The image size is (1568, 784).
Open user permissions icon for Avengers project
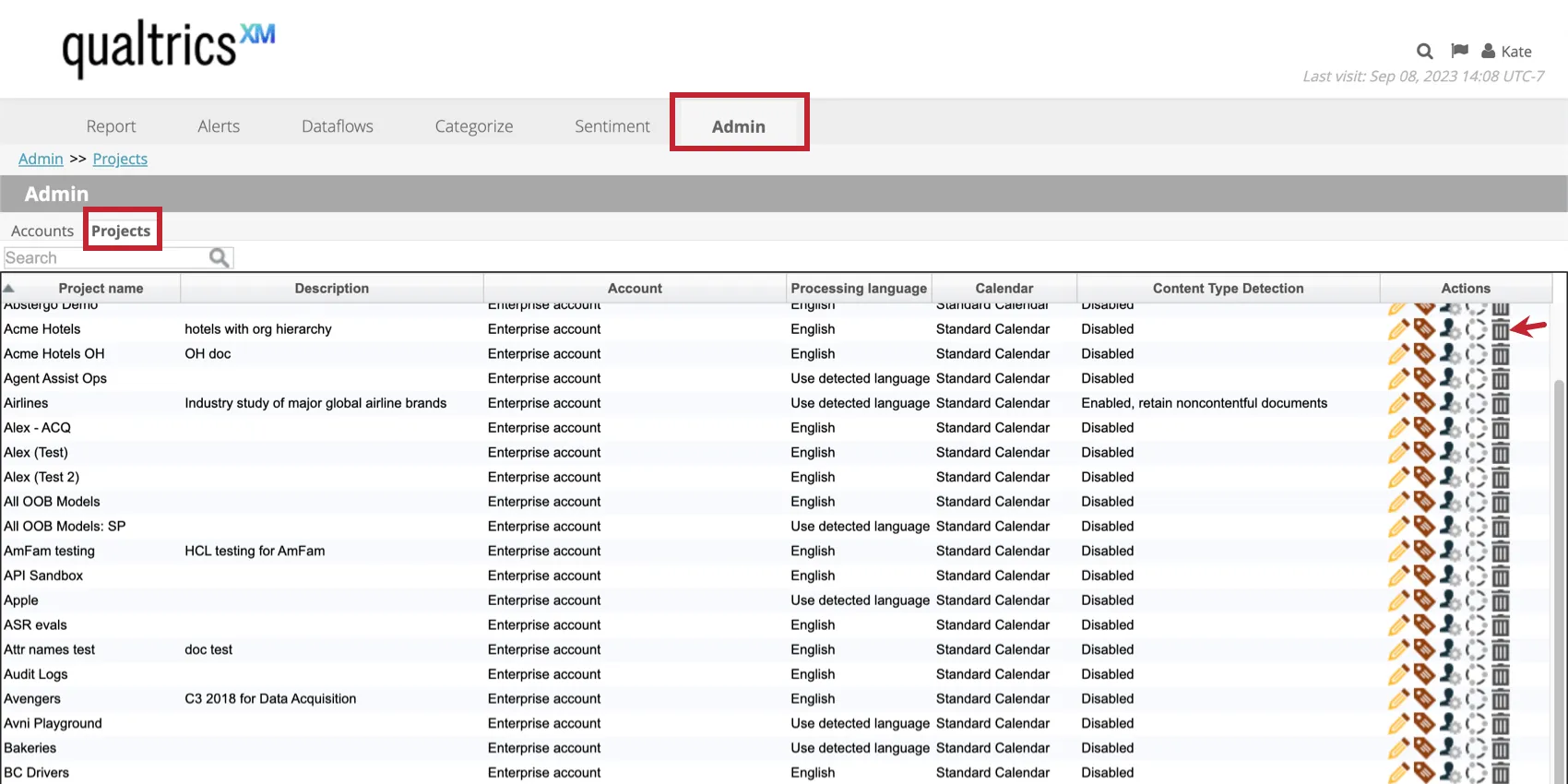pos(1450,699)
